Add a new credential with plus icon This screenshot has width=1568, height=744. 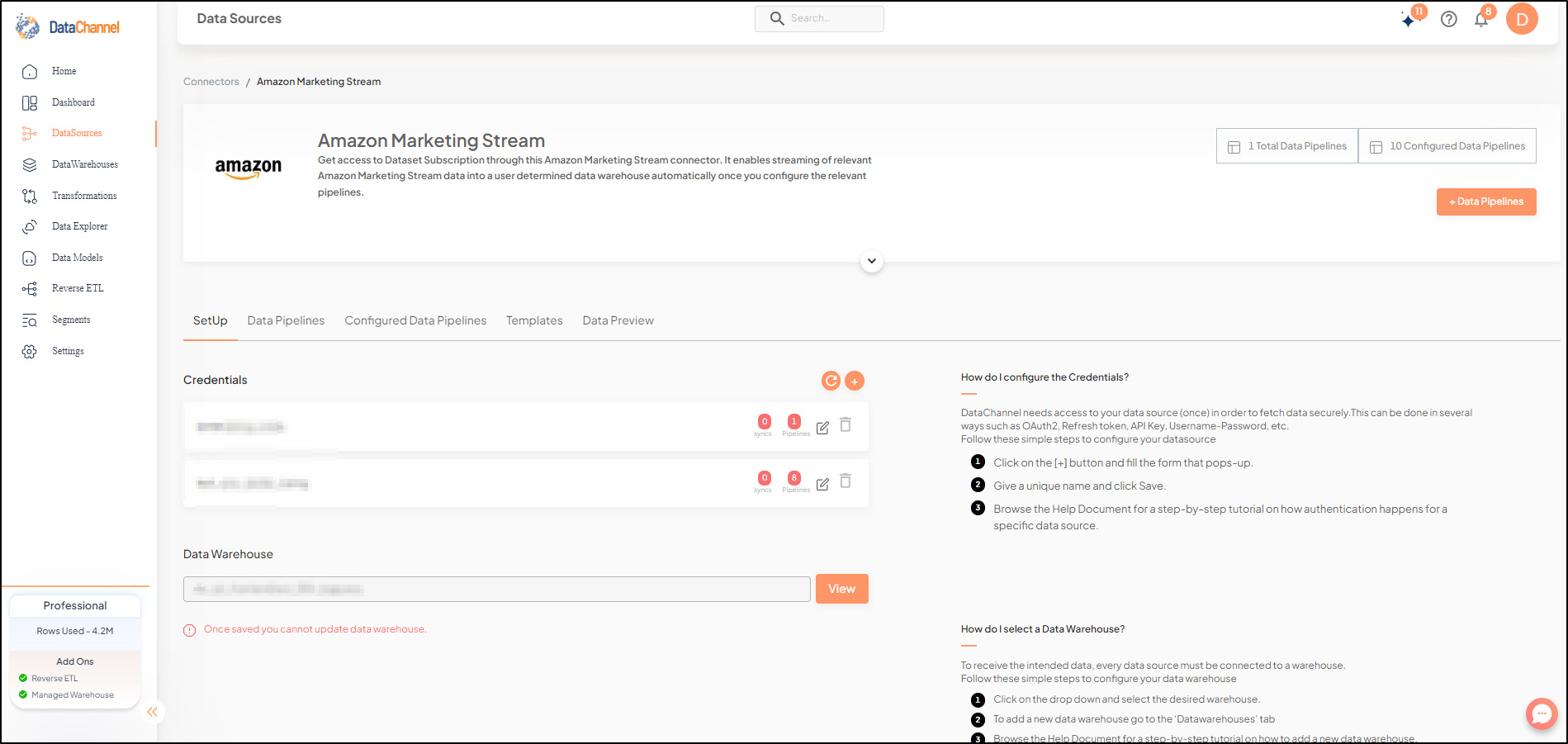855,381
